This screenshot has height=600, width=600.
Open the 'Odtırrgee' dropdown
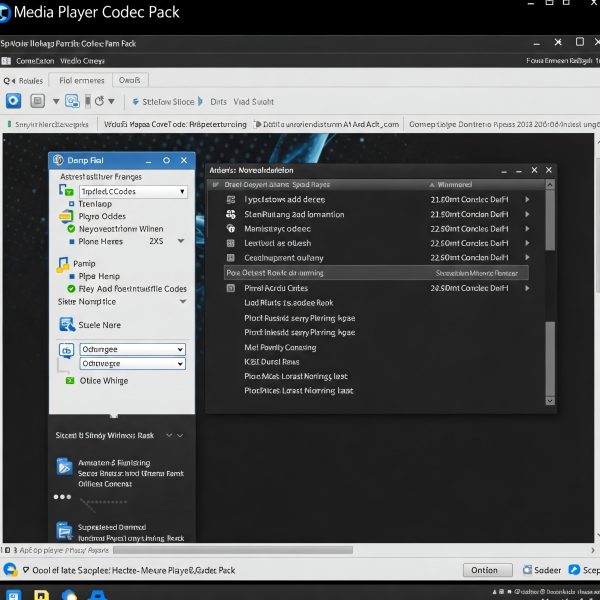click(133, 349)
